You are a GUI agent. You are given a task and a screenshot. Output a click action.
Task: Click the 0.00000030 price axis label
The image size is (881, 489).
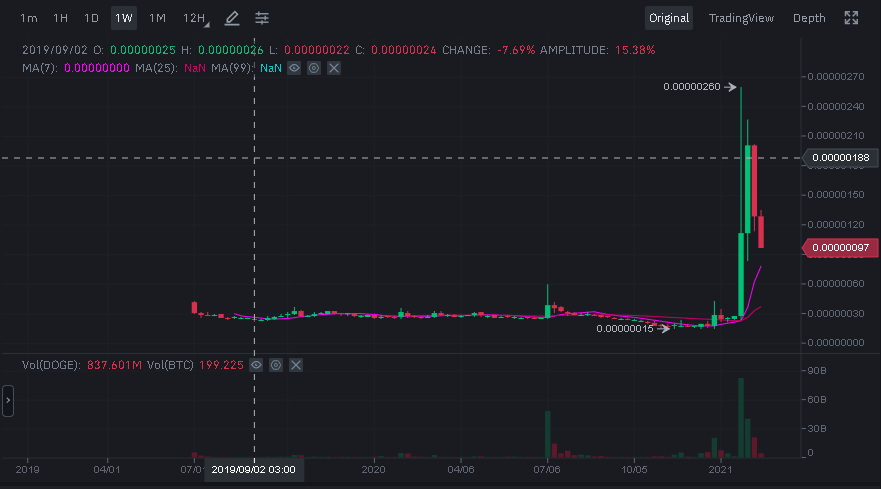click(x=836, y=314)
